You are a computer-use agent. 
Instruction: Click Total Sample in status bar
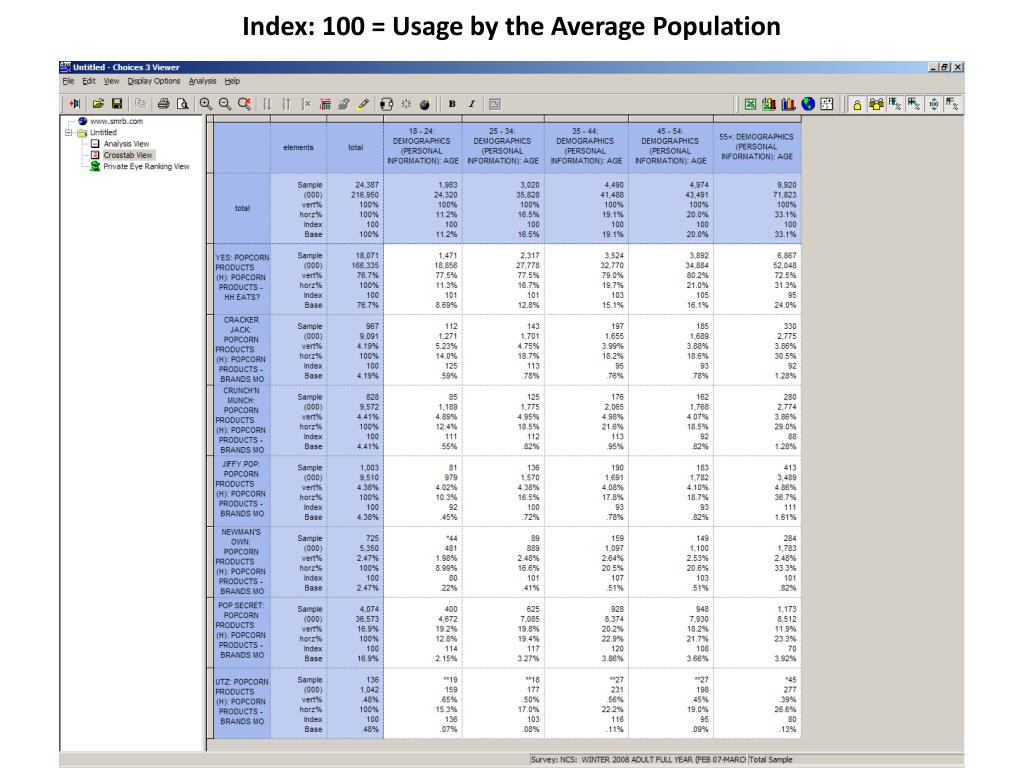(771, 760)
